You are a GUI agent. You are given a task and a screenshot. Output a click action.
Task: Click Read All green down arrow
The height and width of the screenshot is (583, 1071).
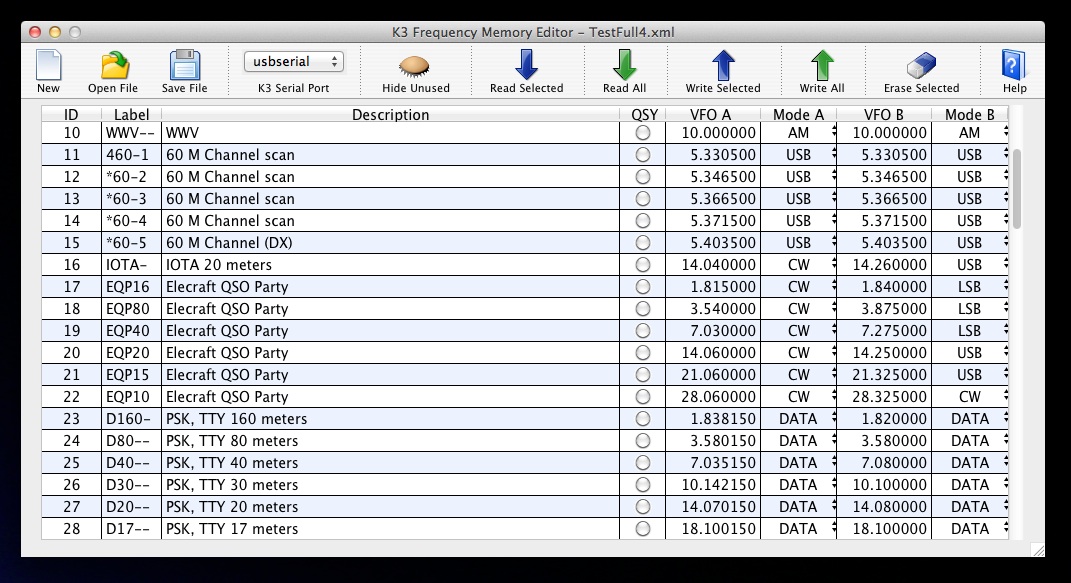624,66
